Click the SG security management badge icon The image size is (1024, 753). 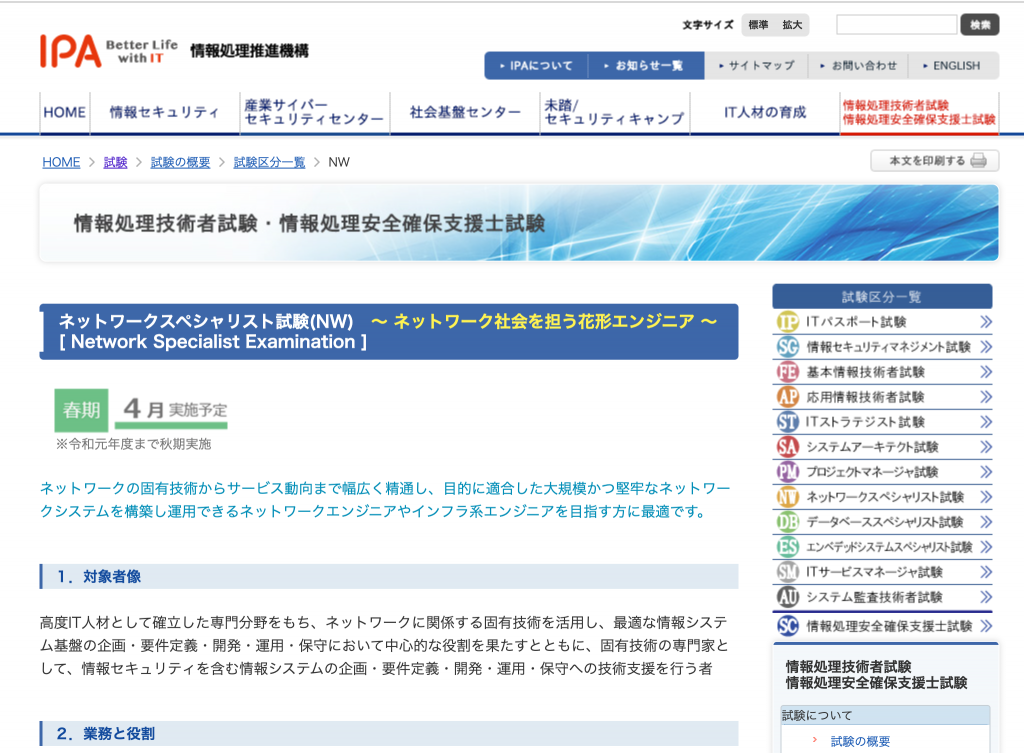788,347
